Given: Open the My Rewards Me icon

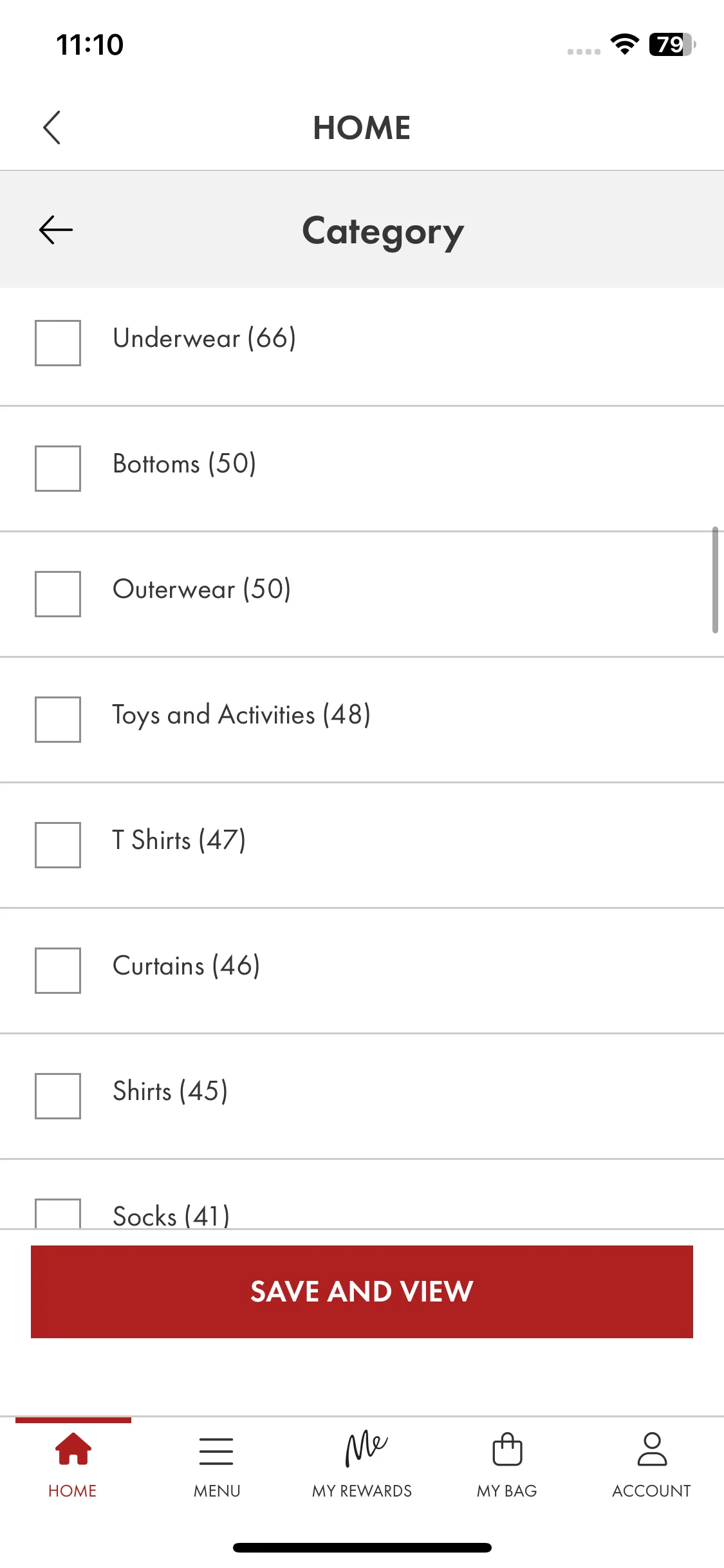Looking at the screenshot, I should pos(366,1448).
